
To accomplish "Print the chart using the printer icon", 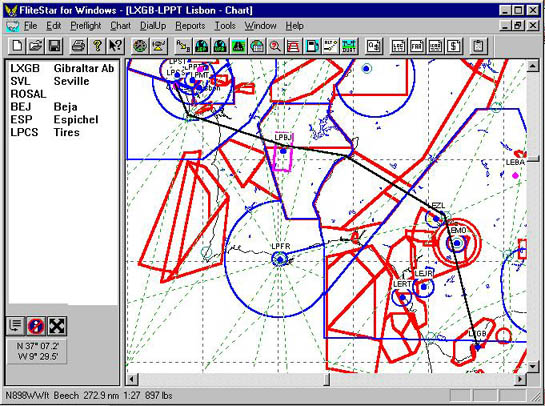I will point(78,46).
